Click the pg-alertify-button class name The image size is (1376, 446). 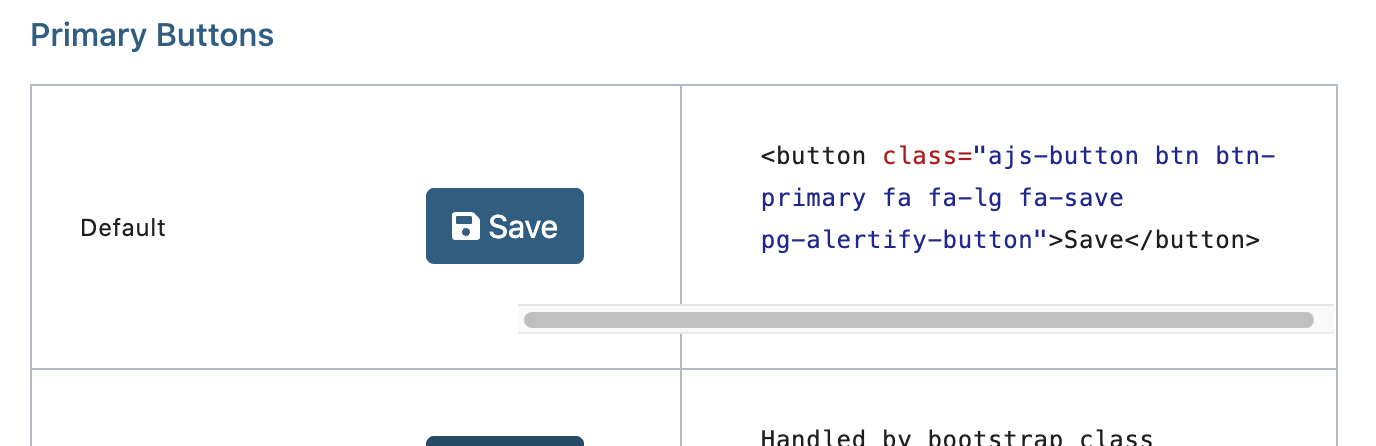pos(897,240)
